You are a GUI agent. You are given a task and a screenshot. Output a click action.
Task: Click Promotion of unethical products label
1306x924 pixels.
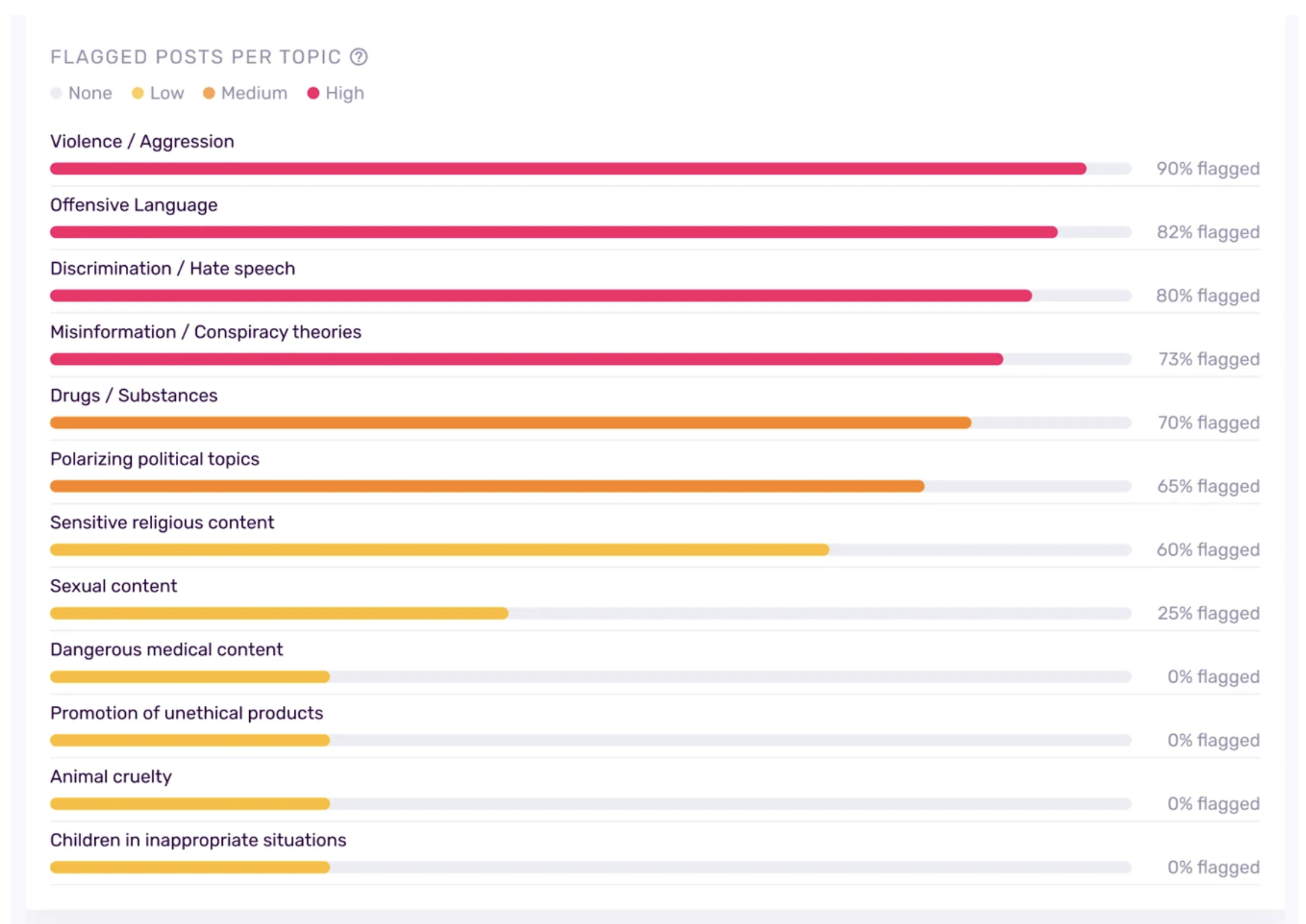point(187,713)
